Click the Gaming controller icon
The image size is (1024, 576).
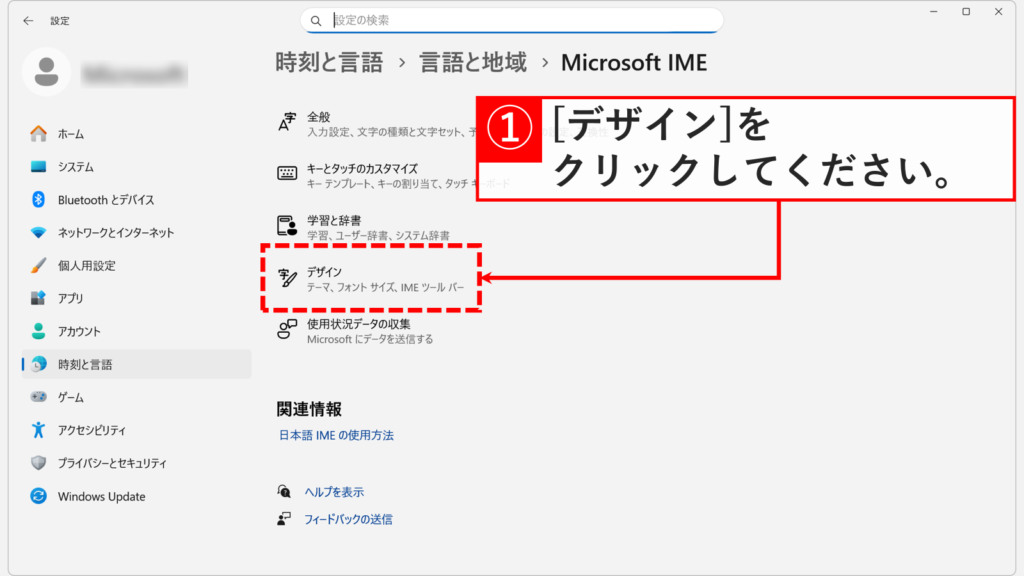click(39, 397)
